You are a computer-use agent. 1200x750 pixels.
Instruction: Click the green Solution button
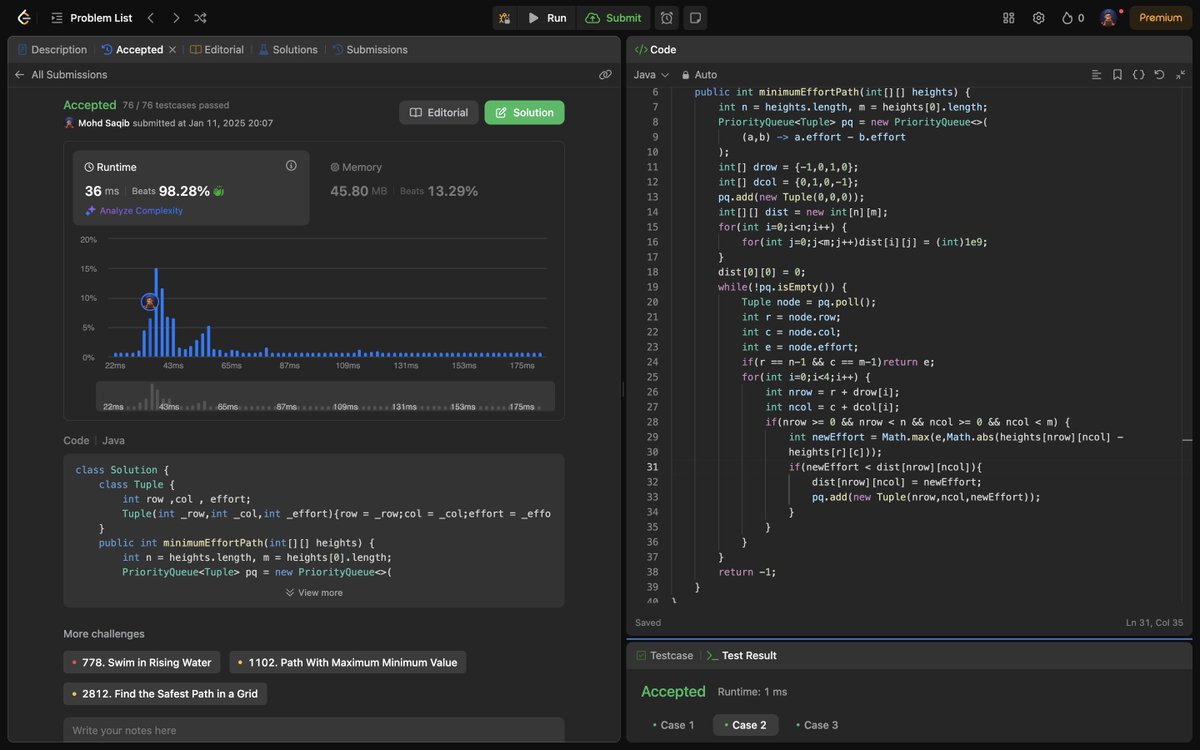524,113
